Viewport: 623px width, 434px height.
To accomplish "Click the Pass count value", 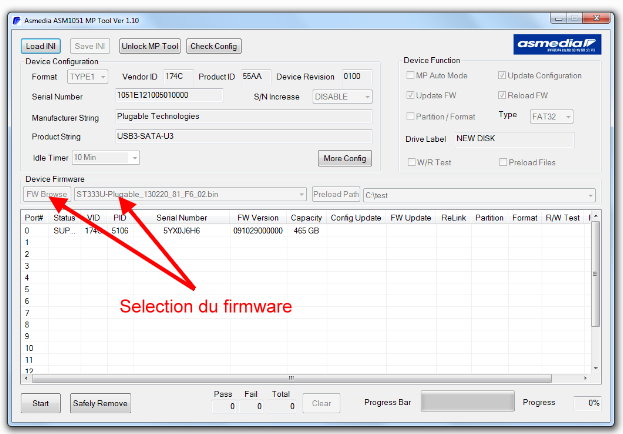I will point(225,406).
